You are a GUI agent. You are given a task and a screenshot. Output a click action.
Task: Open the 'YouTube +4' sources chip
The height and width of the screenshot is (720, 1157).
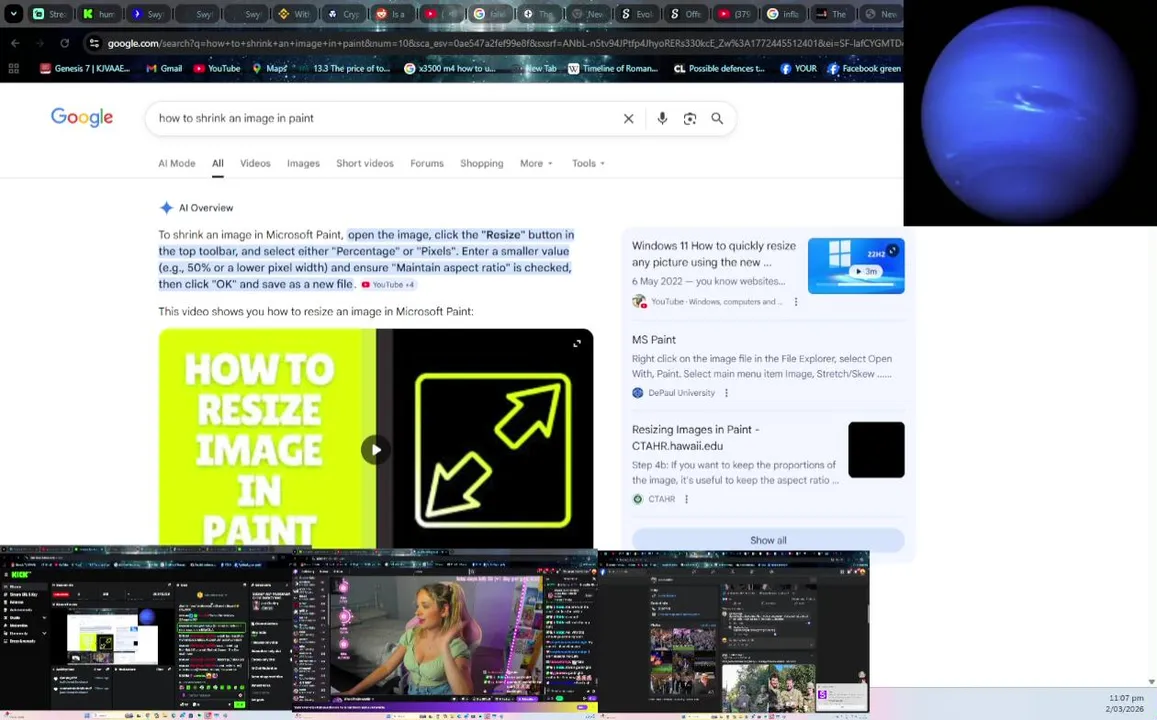(388, 285)
